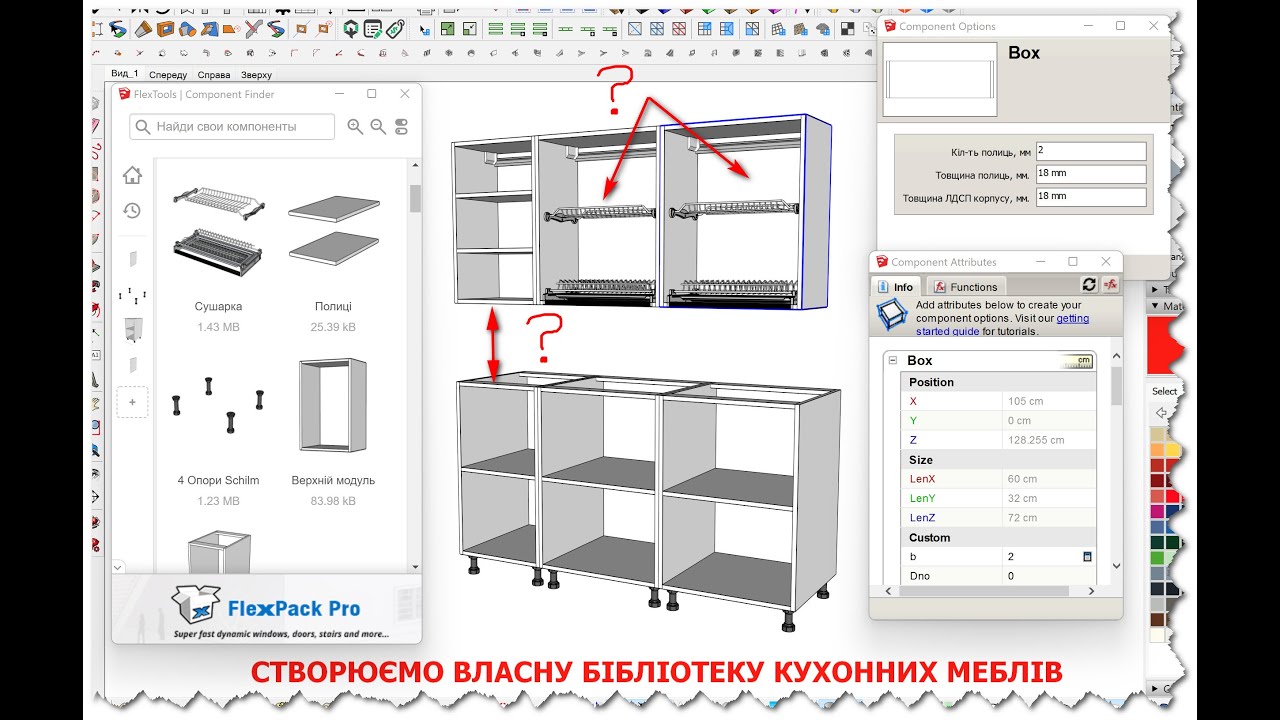Open Component Attributes tag toolbar icon
This screenshot has width=1280, height=720.
395,29
